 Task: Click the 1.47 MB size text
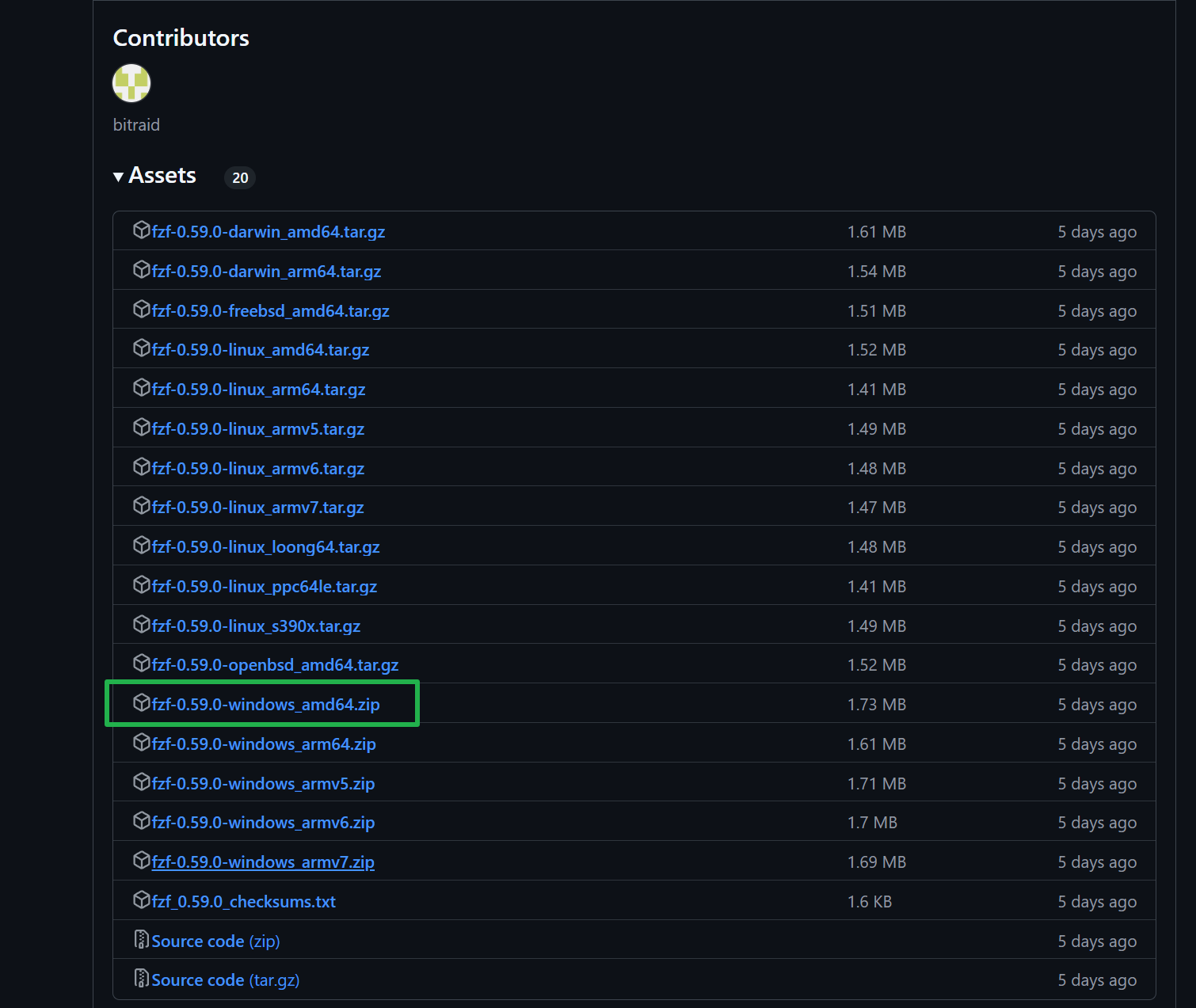877,508
